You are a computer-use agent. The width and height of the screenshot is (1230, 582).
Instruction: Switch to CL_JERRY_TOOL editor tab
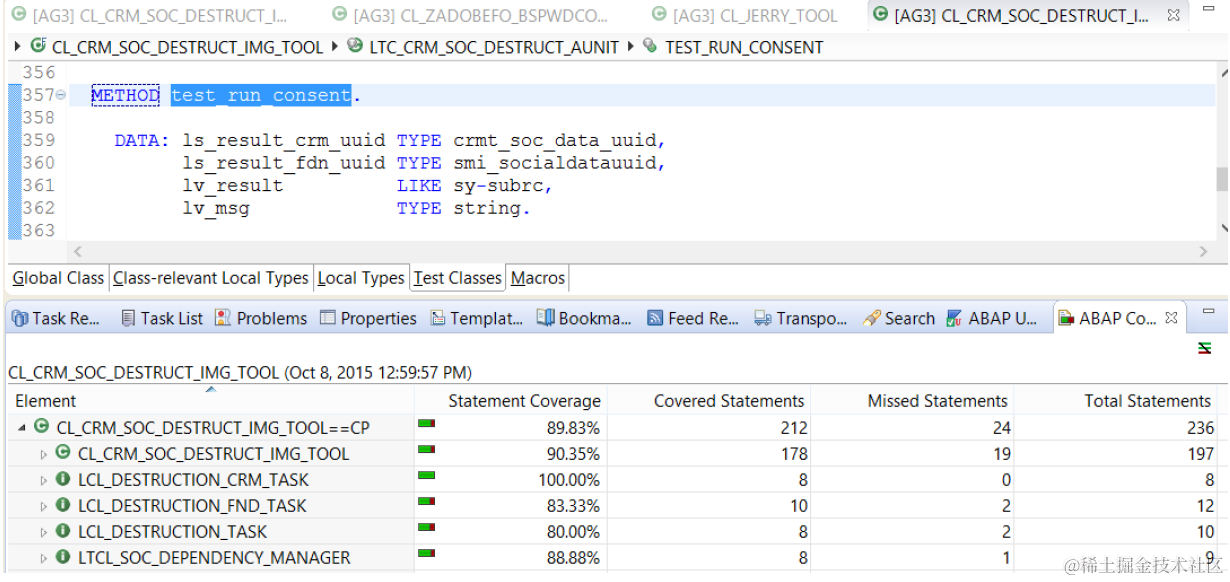tap(745, 15)
